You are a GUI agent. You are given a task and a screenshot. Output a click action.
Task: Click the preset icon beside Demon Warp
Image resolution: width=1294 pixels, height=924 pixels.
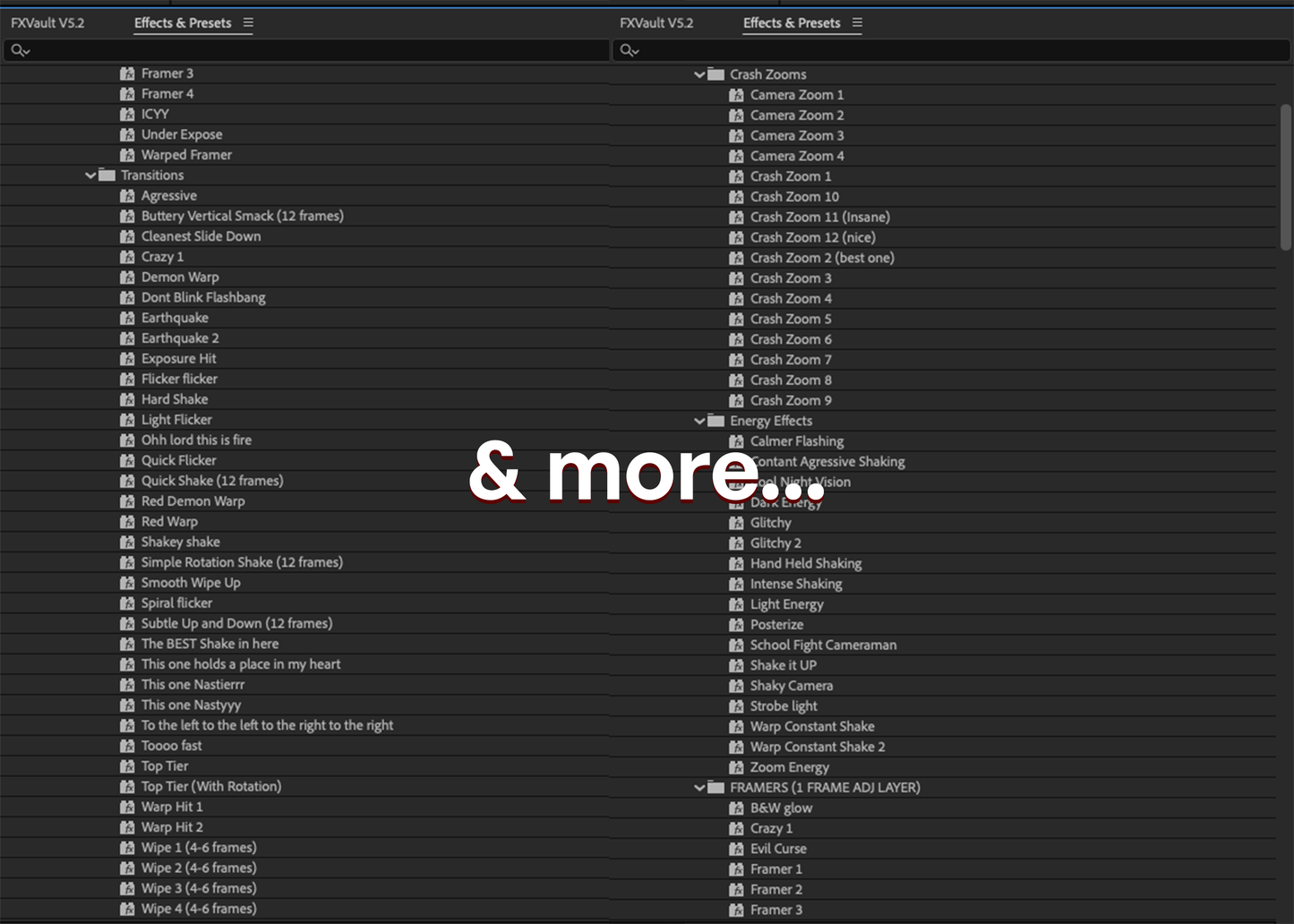[127, 278]
